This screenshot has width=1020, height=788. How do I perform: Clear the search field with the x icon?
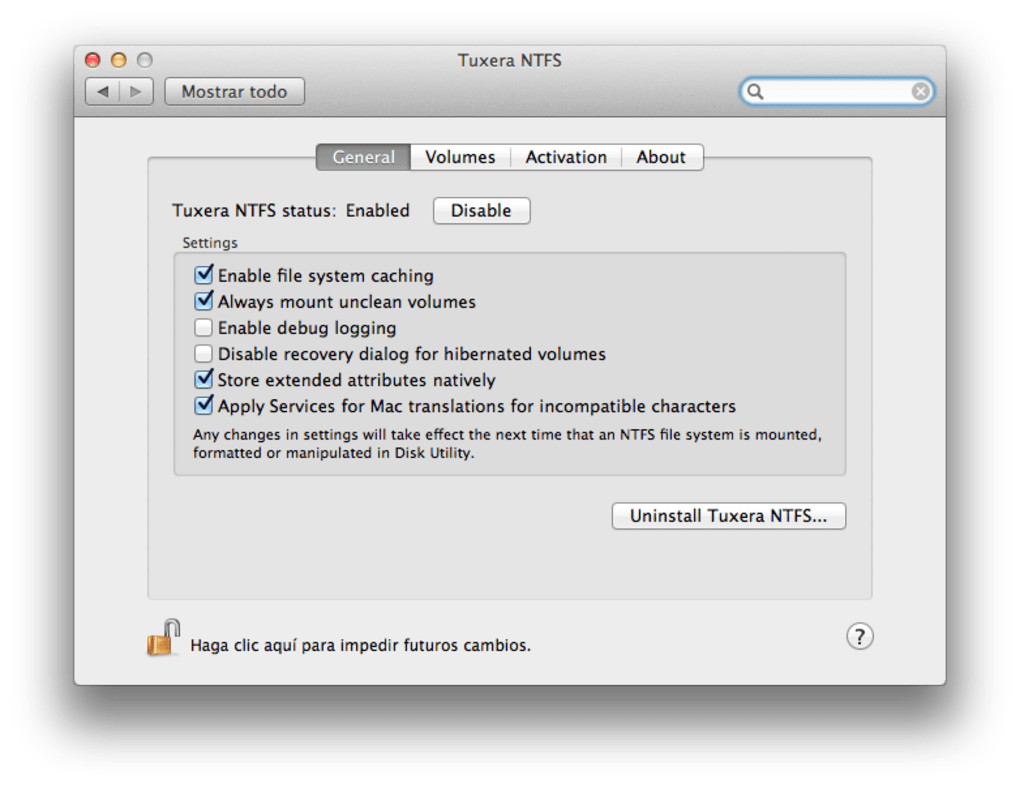(920, 91)
